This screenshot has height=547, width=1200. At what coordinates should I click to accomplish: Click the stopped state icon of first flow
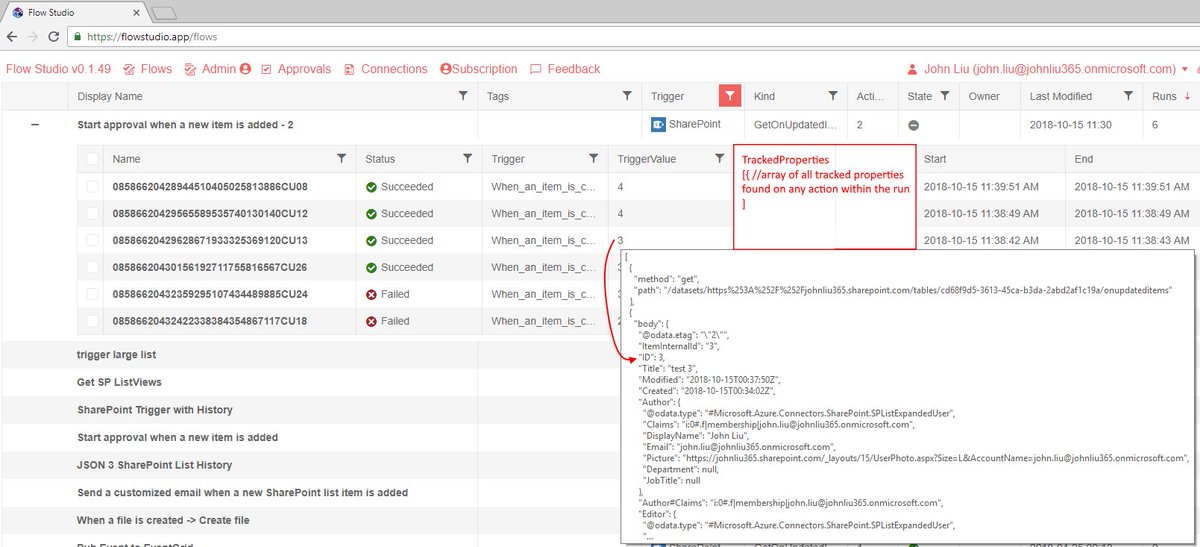coord(913,125)
